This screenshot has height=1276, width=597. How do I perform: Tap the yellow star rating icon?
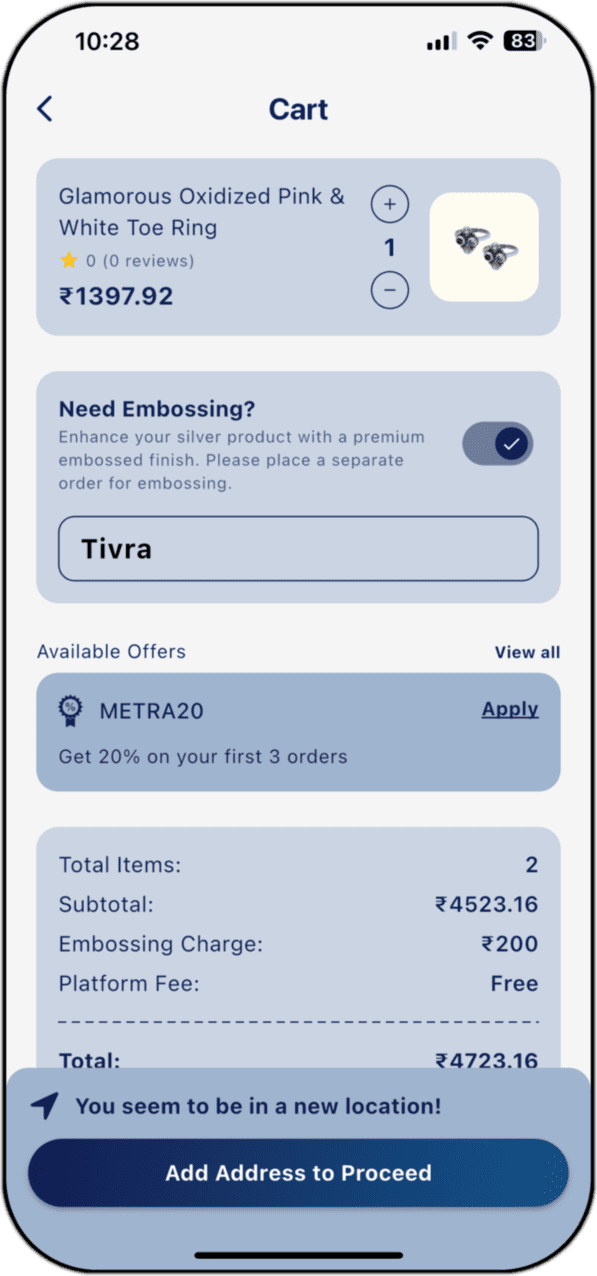pos(69,260)
